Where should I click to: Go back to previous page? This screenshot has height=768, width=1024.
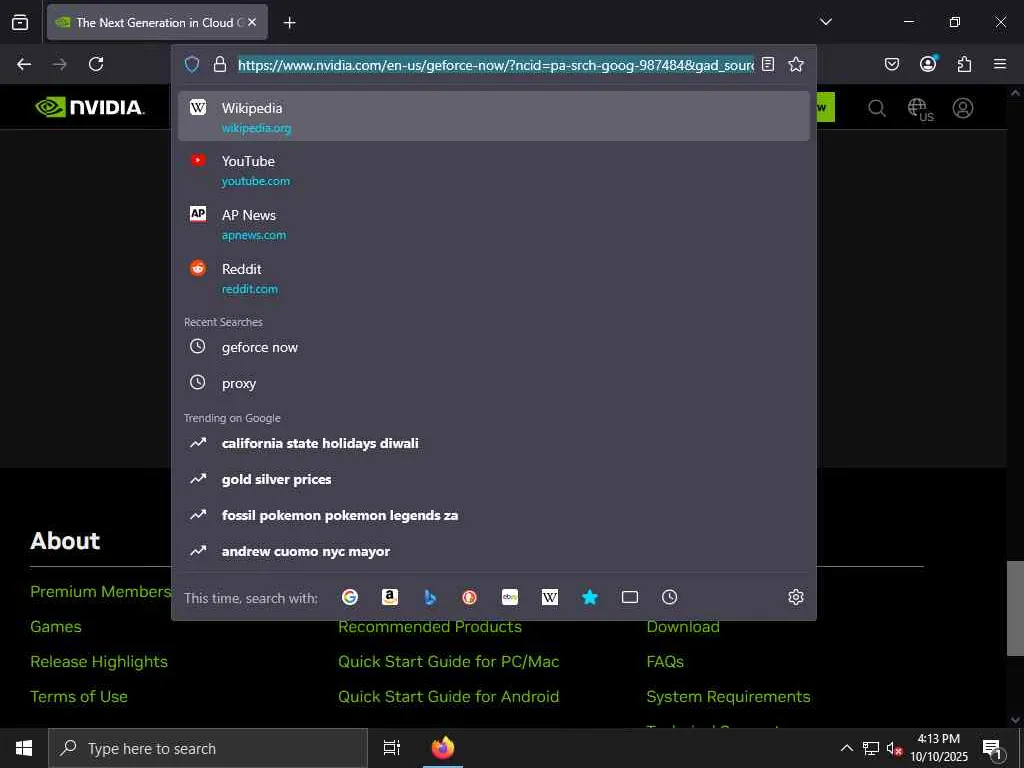pyautogui.click(x=24, y=64)
